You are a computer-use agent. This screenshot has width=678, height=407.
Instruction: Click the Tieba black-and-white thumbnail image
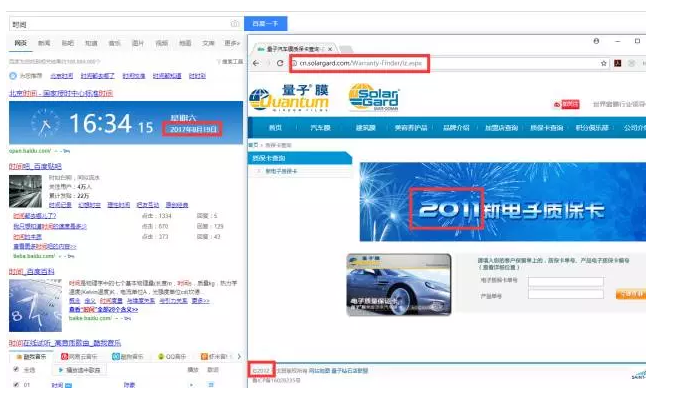click(26, 191)
